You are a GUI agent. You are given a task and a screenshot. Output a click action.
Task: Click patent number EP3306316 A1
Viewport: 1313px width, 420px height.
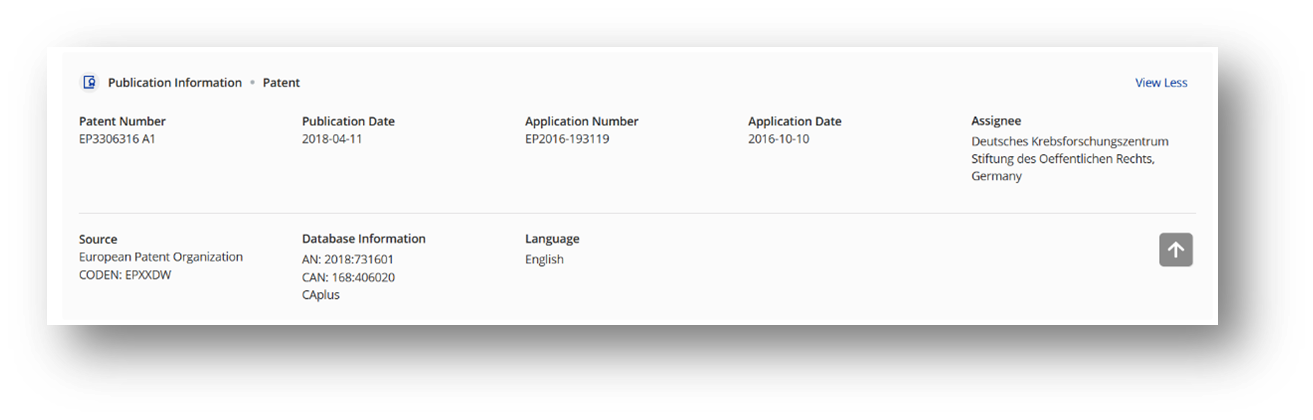pyautogui.click(x=117, y=139)
